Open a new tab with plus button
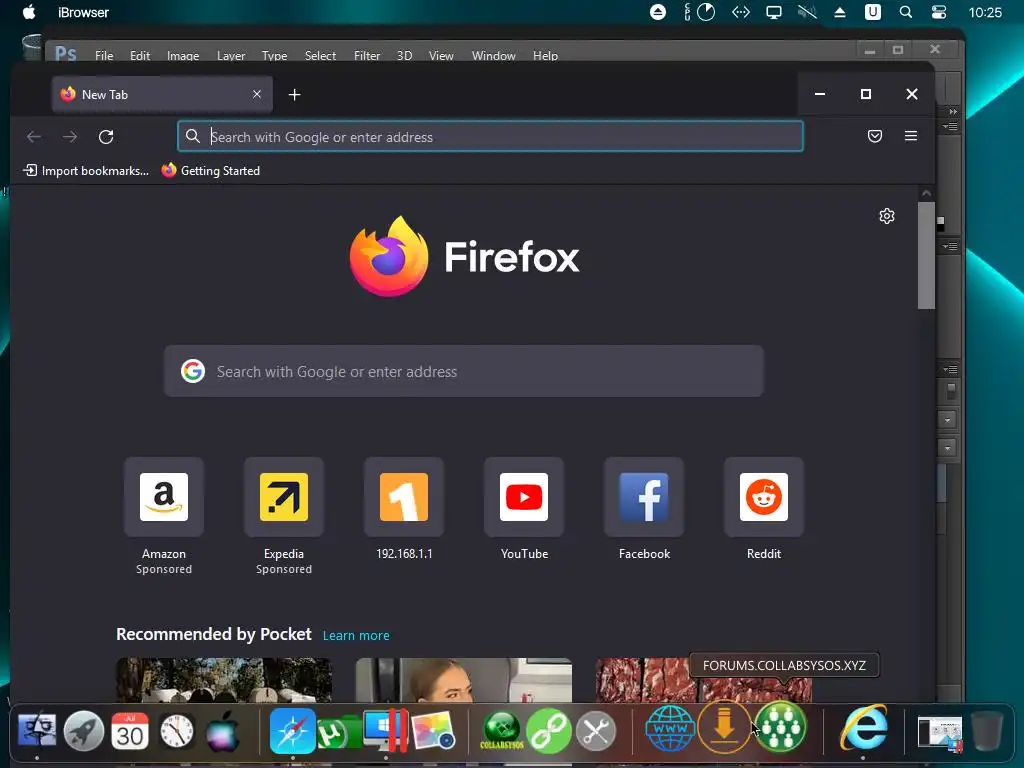Viewport: 1024px width, 768px height. (x=295, y=95)
